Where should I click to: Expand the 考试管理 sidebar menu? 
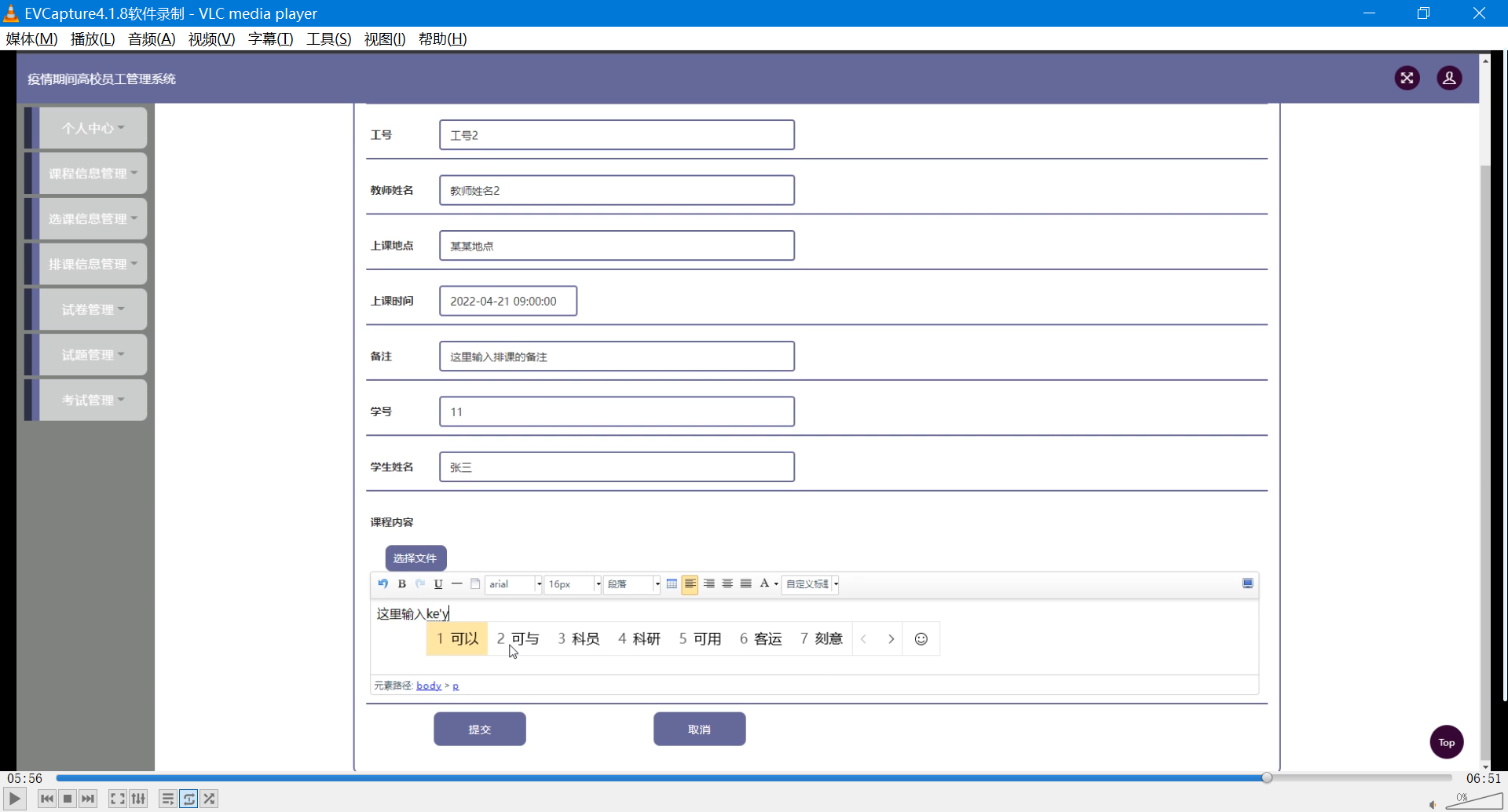click(x=93, y=400)
